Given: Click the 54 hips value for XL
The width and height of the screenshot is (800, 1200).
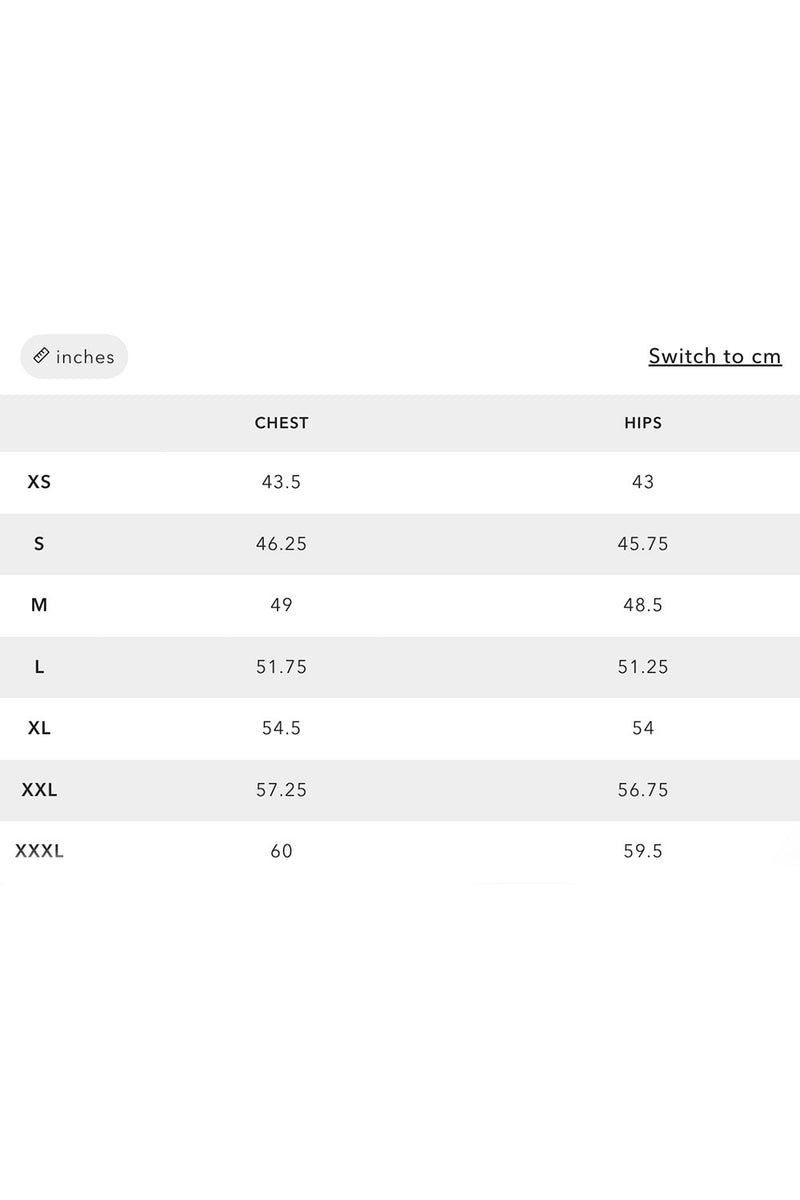Looking at the screenshot, I should pos(643,728).
